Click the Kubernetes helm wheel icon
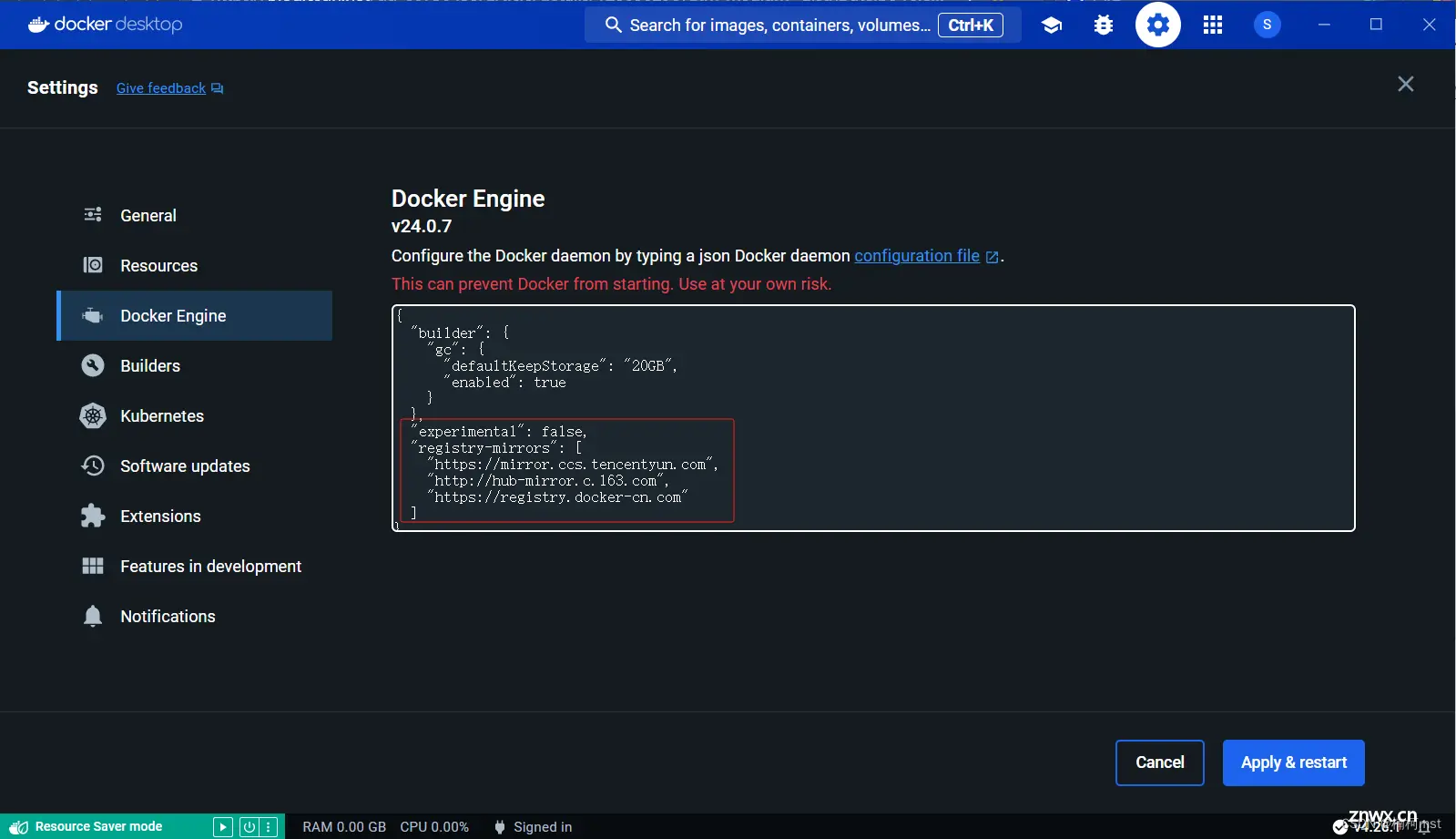Screen dimensions: 1456x839 point(93,415)
